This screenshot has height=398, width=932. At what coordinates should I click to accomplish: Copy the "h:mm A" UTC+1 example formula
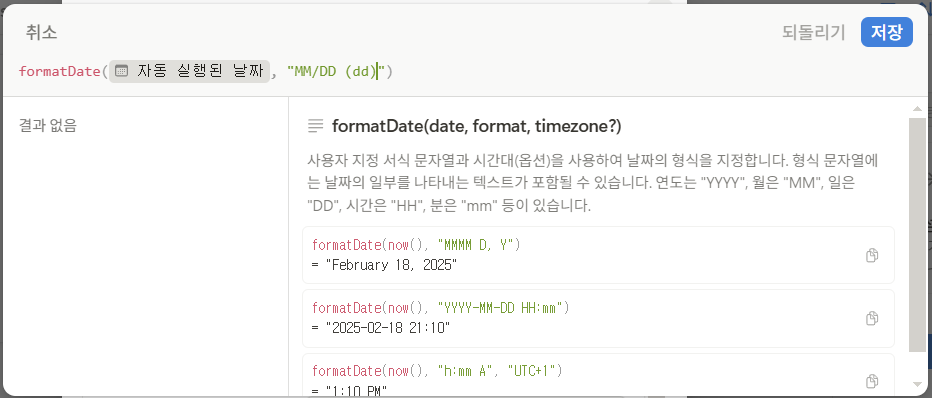click(871, 381)
